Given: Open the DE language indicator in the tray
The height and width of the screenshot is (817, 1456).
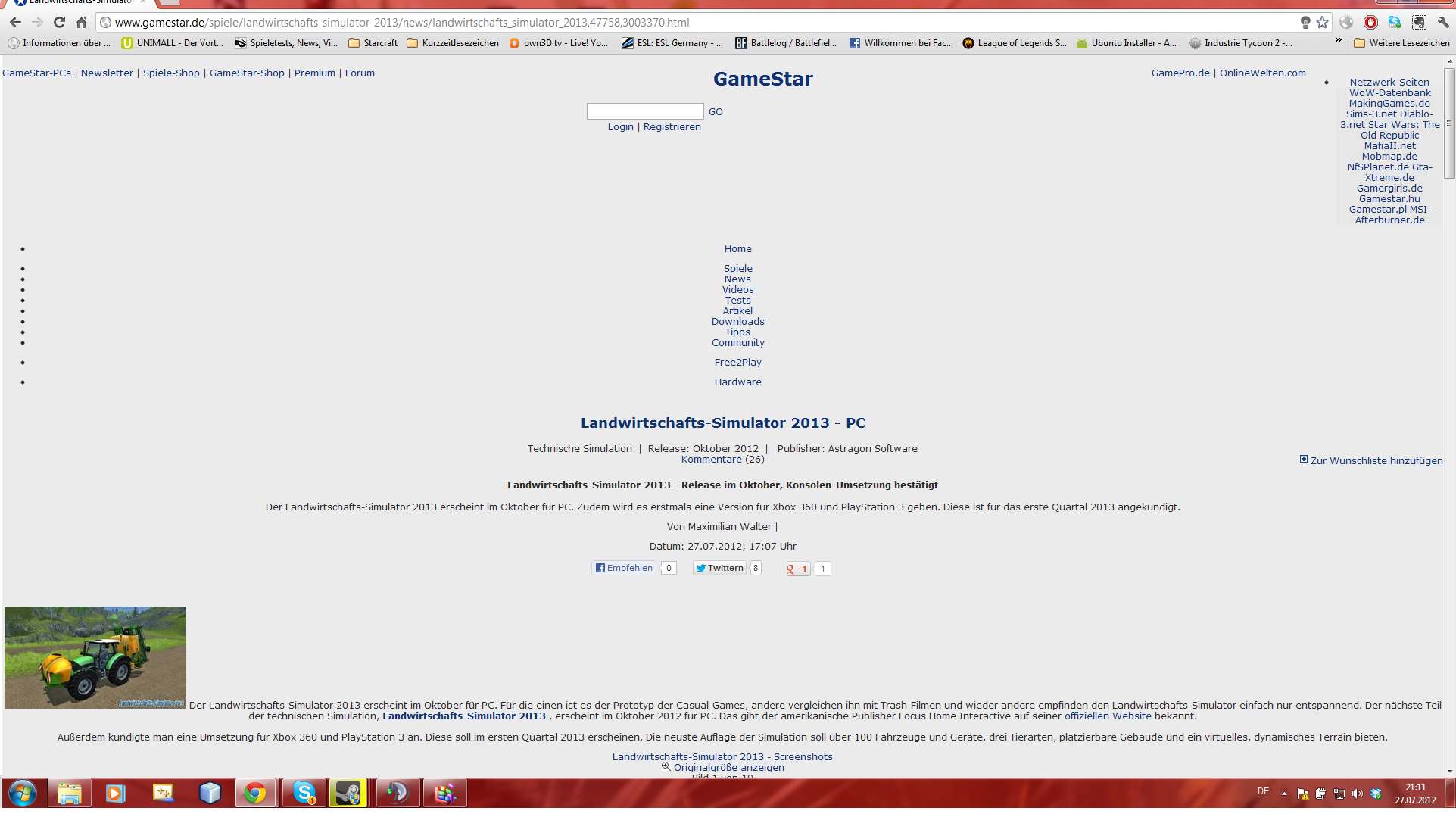Looking at the screenshot, I should coord(1263,792).
